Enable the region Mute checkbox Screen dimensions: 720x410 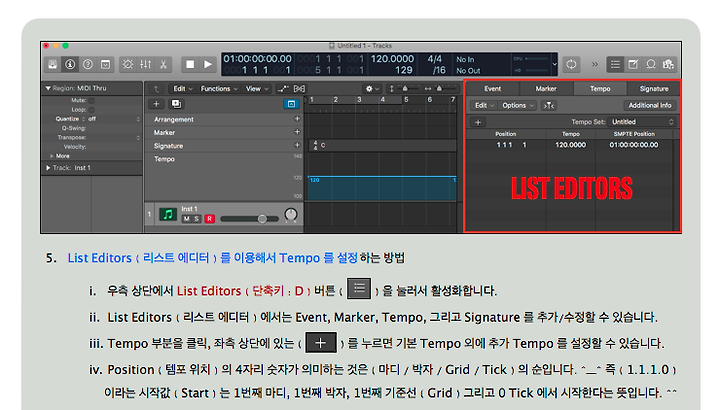(x=91, y=100)
